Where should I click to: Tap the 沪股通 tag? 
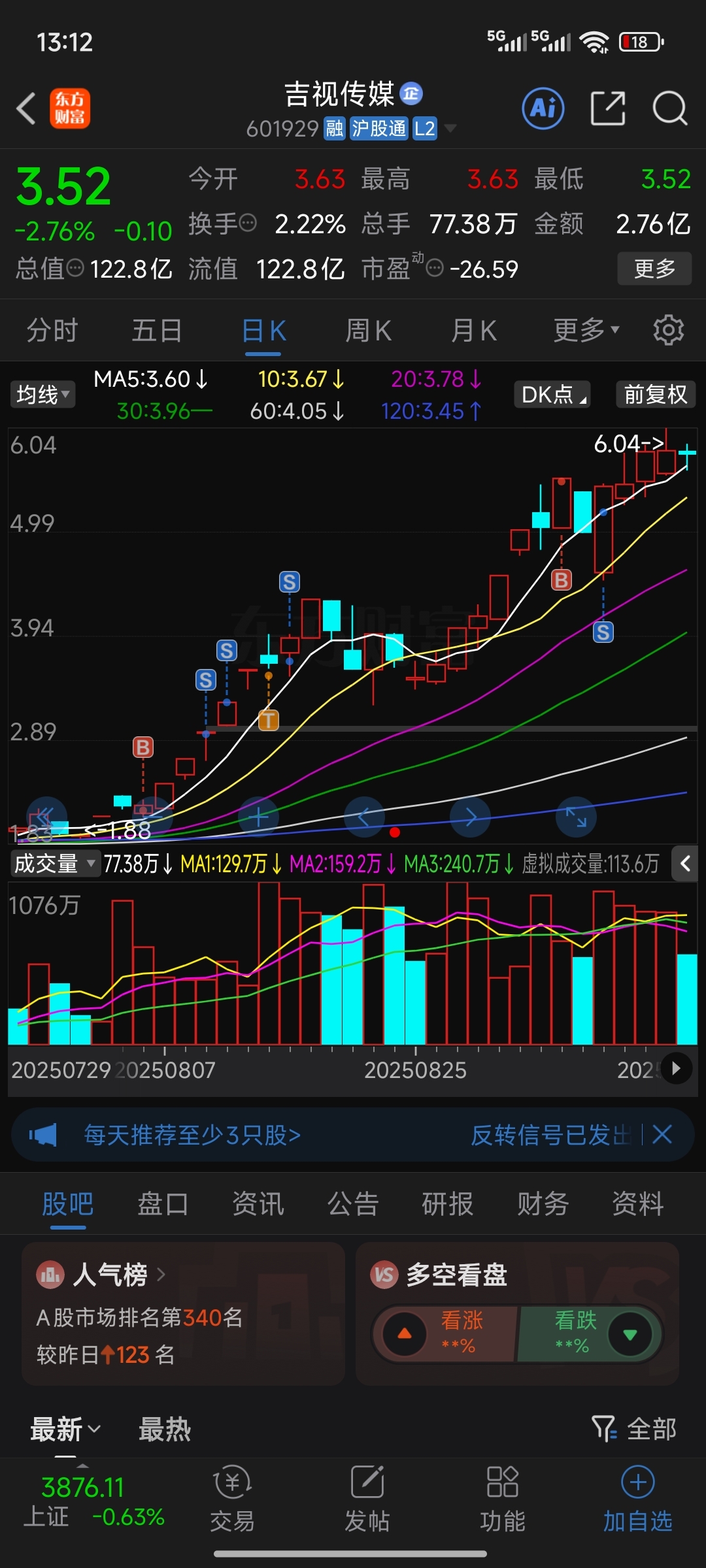coord(379,128)
